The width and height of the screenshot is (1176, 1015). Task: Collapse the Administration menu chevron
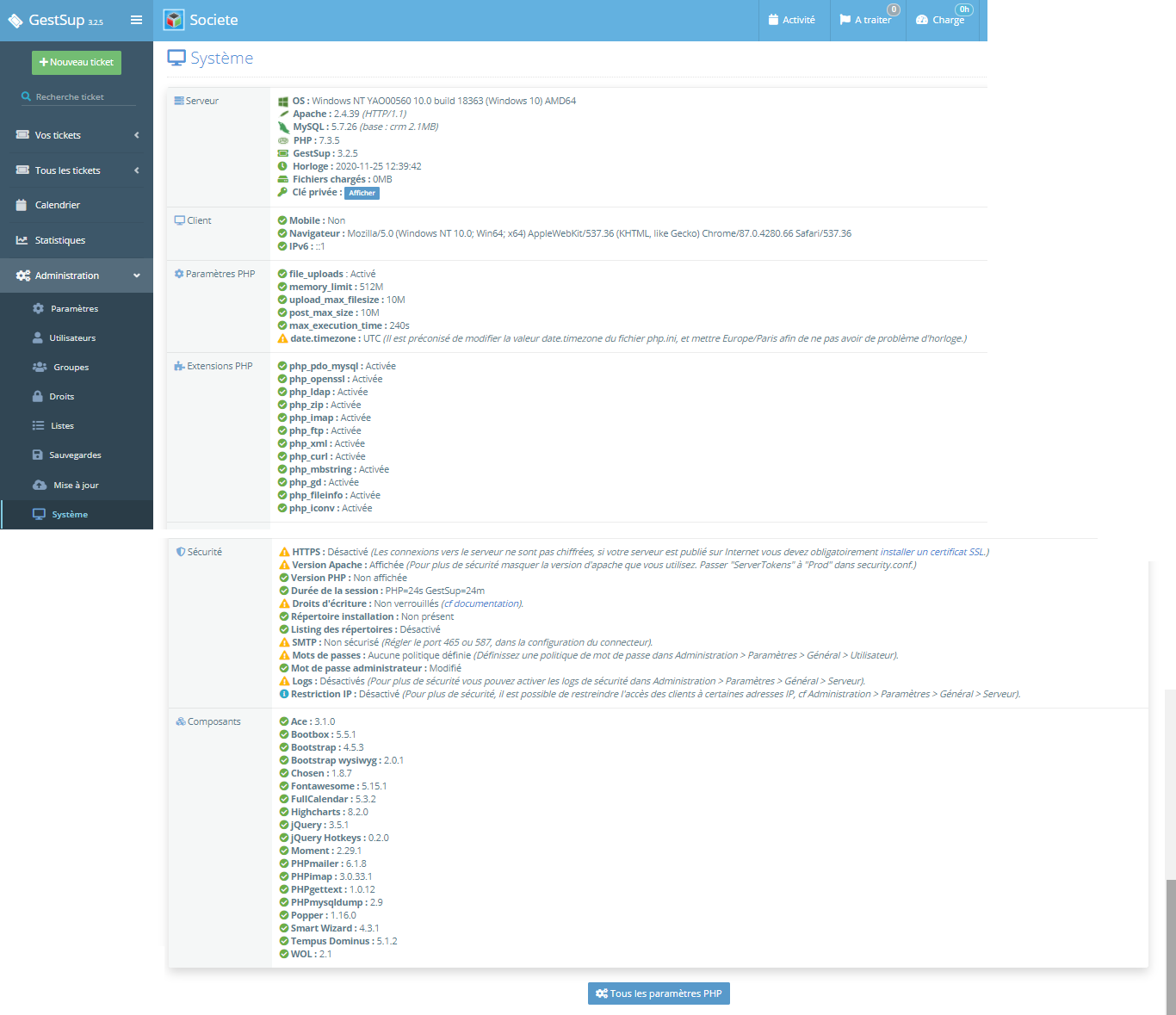pyautogui.click(x=136, y=275)
